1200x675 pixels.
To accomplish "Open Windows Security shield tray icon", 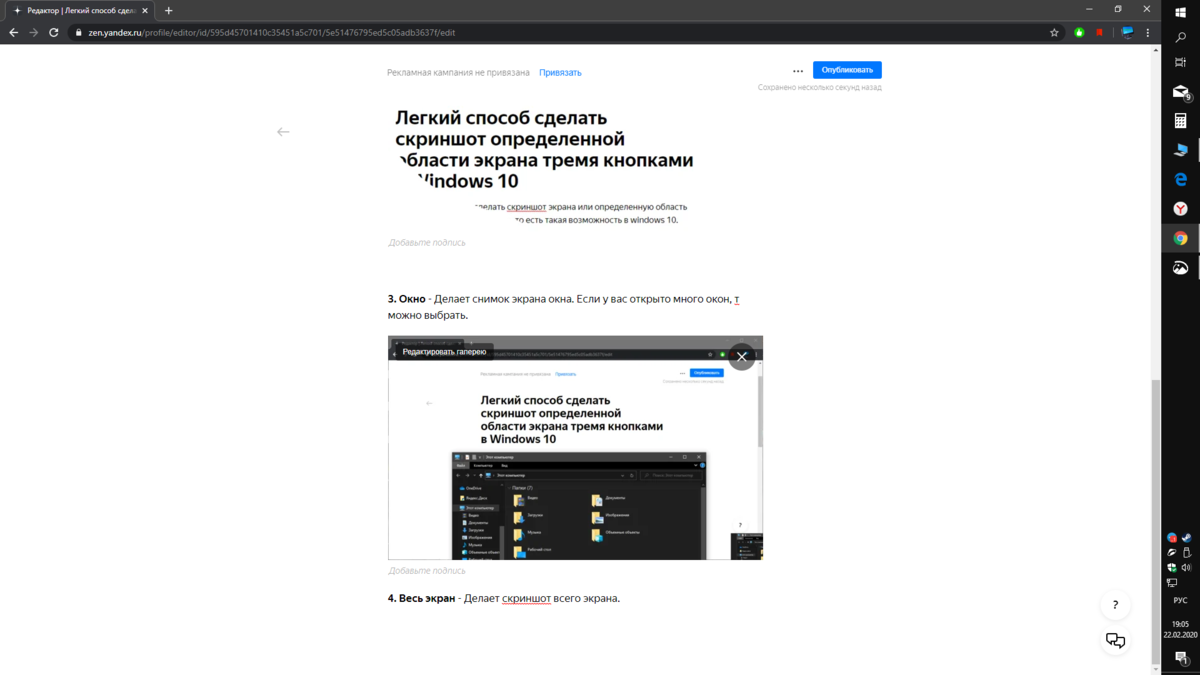I will 1172,568.
